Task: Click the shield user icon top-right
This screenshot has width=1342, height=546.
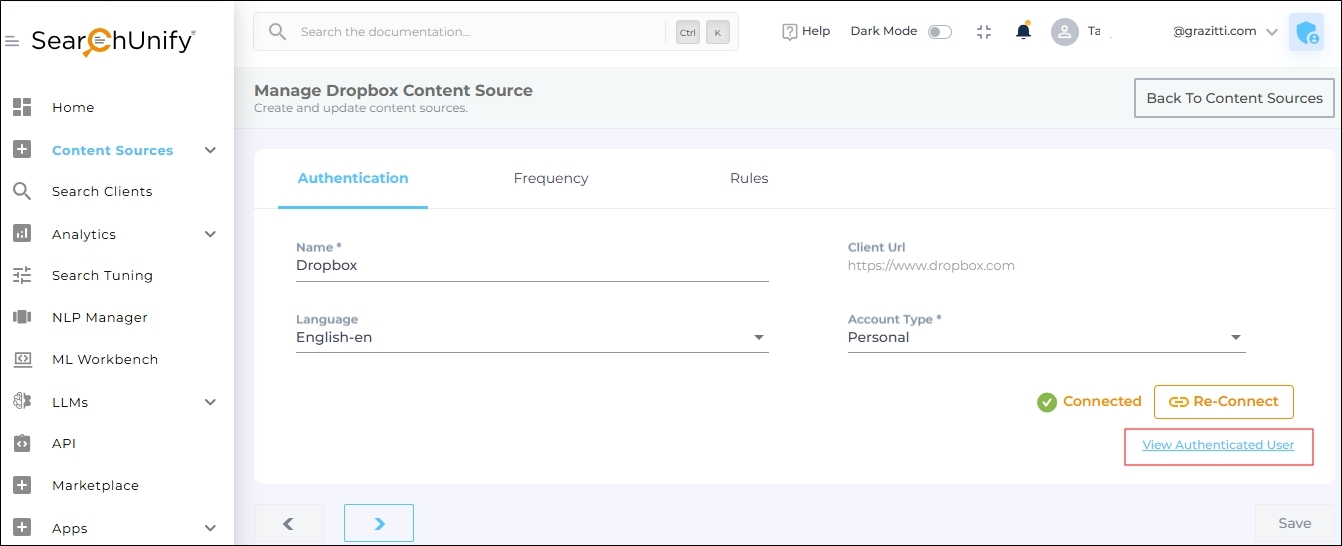Action: pos(1306,32)
